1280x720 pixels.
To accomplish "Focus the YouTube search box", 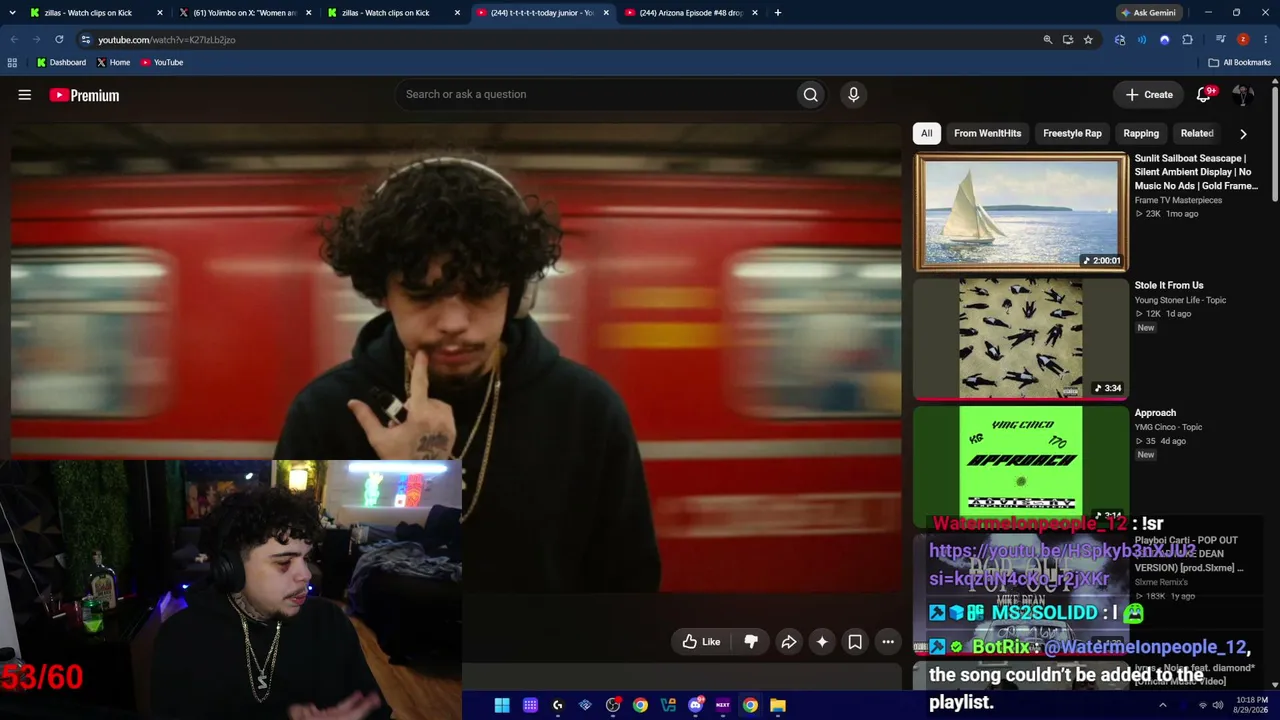I will coord(595,94).
